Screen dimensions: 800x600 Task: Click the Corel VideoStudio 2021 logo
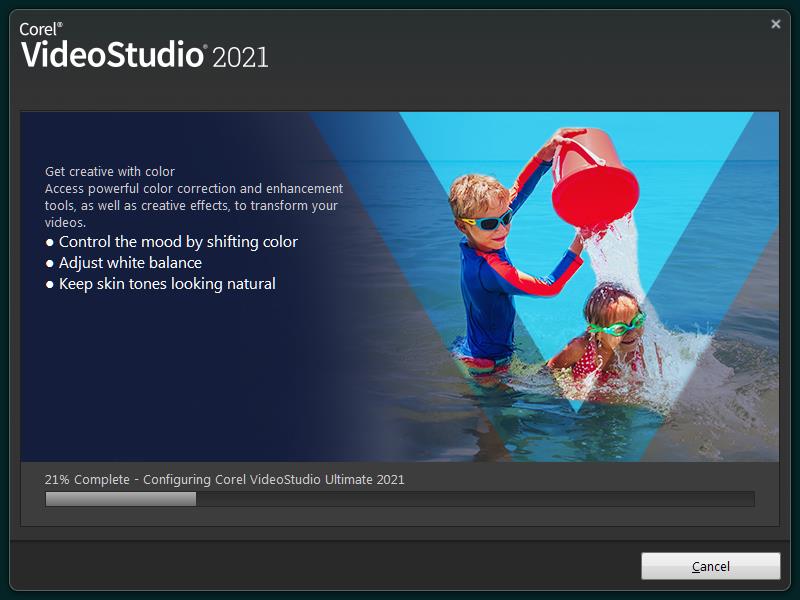click(x=144, y=45)
